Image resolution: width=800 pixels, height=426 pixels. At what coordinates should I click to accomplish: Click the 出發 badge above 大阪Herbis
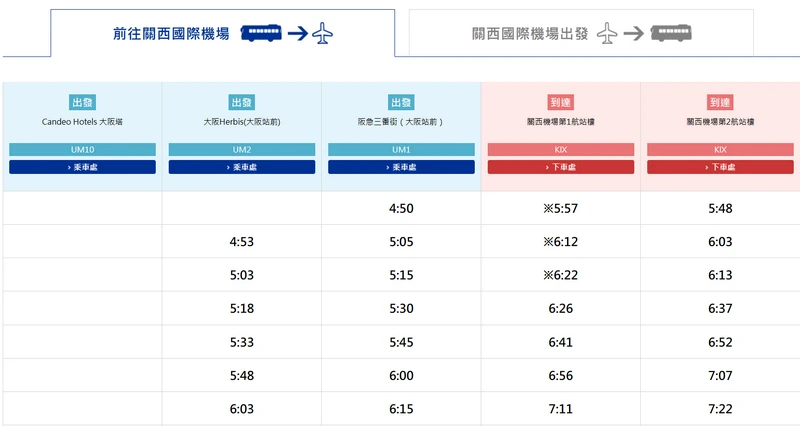(x=242, y=103)
